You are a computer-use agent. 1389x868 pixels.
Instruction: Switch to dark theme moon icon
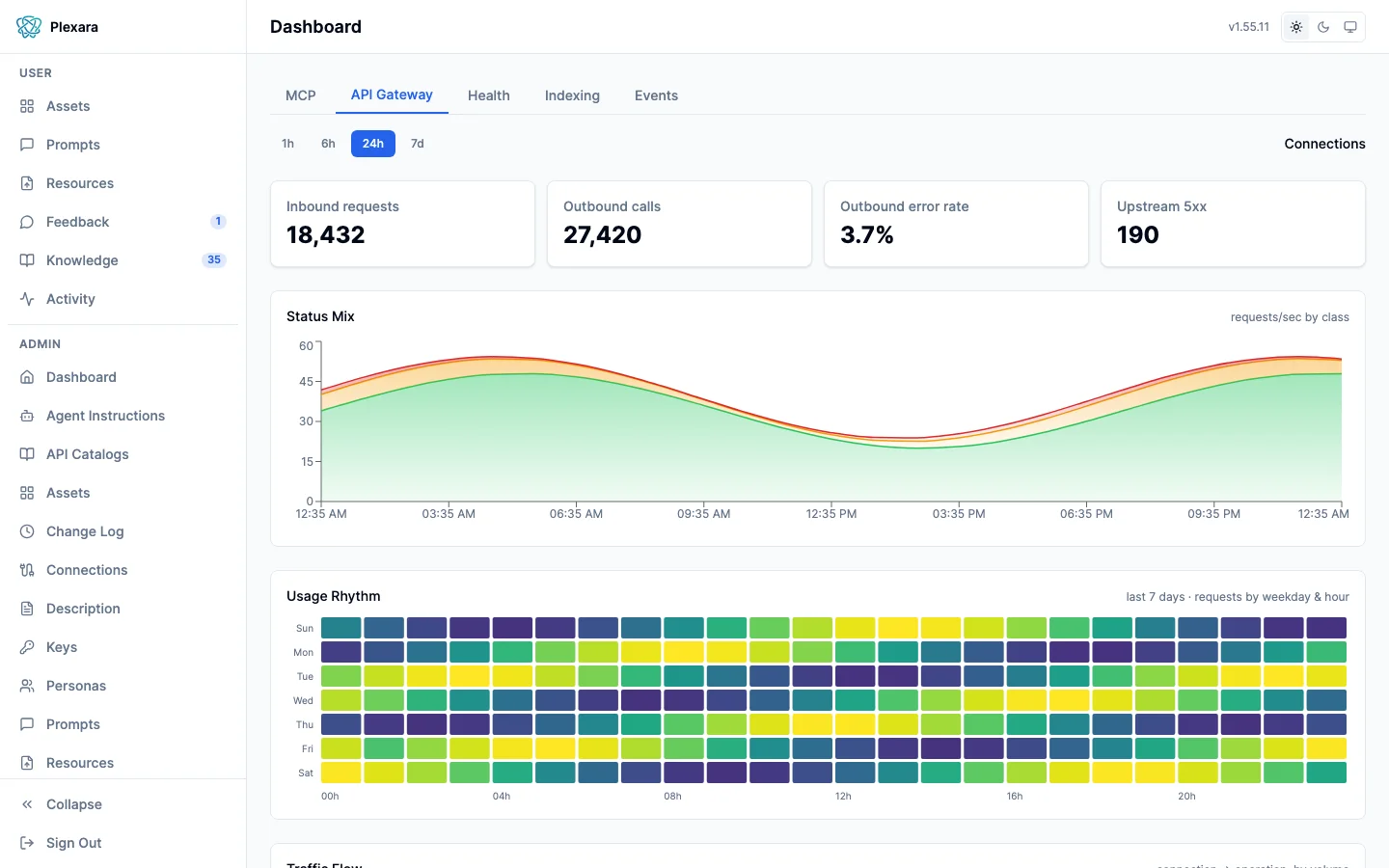click(x=1323, y=27)
